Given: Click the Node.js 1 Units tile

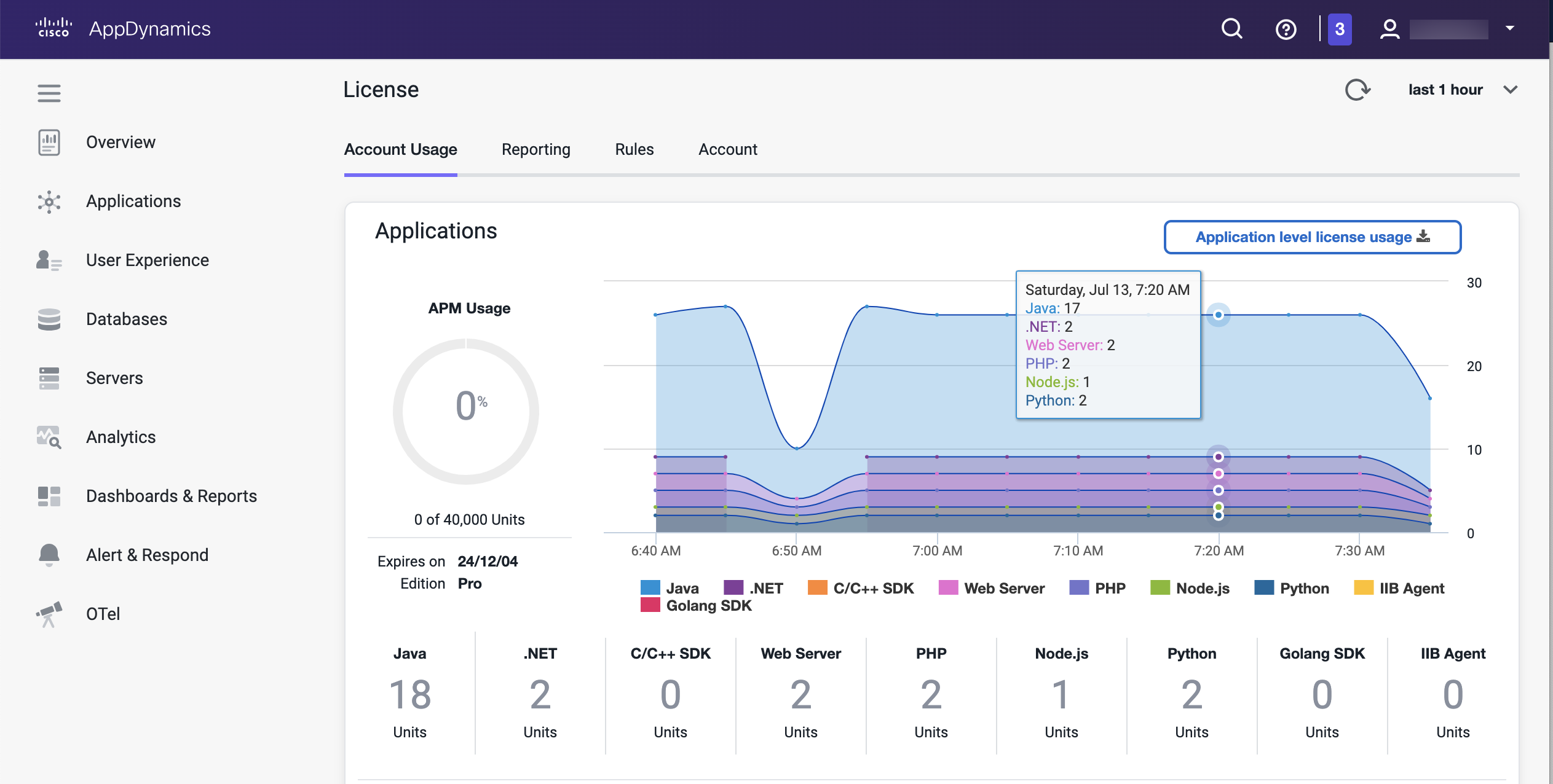Looking at the screenshot, I should [x=1062, y=693].
